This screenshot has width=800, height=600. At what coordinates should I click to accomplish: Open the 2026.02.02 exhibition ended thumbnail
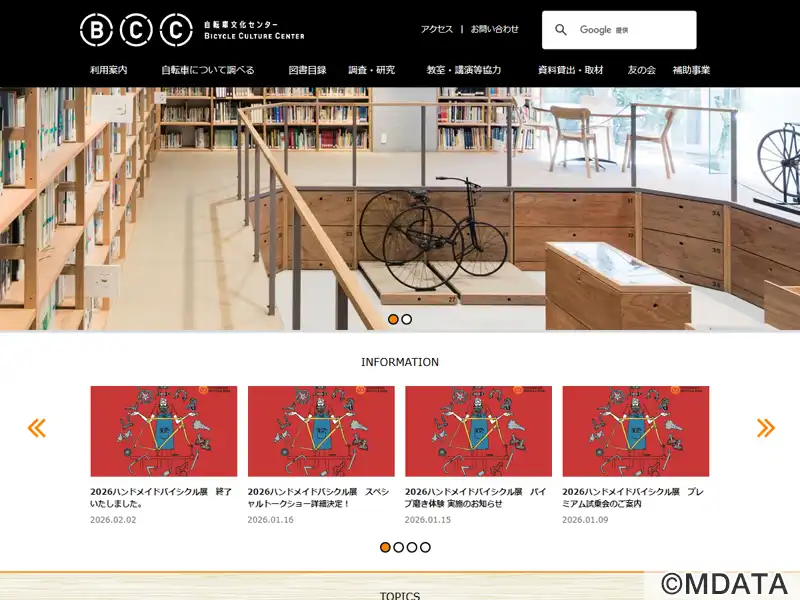pos(164,431)
